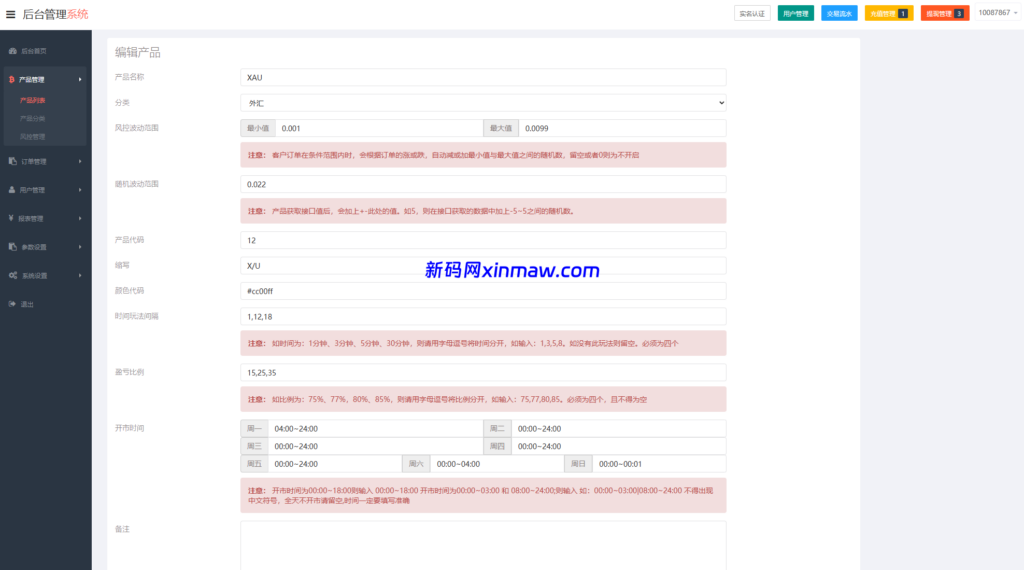Focus the 周二 opening time field

pos(618,429)
